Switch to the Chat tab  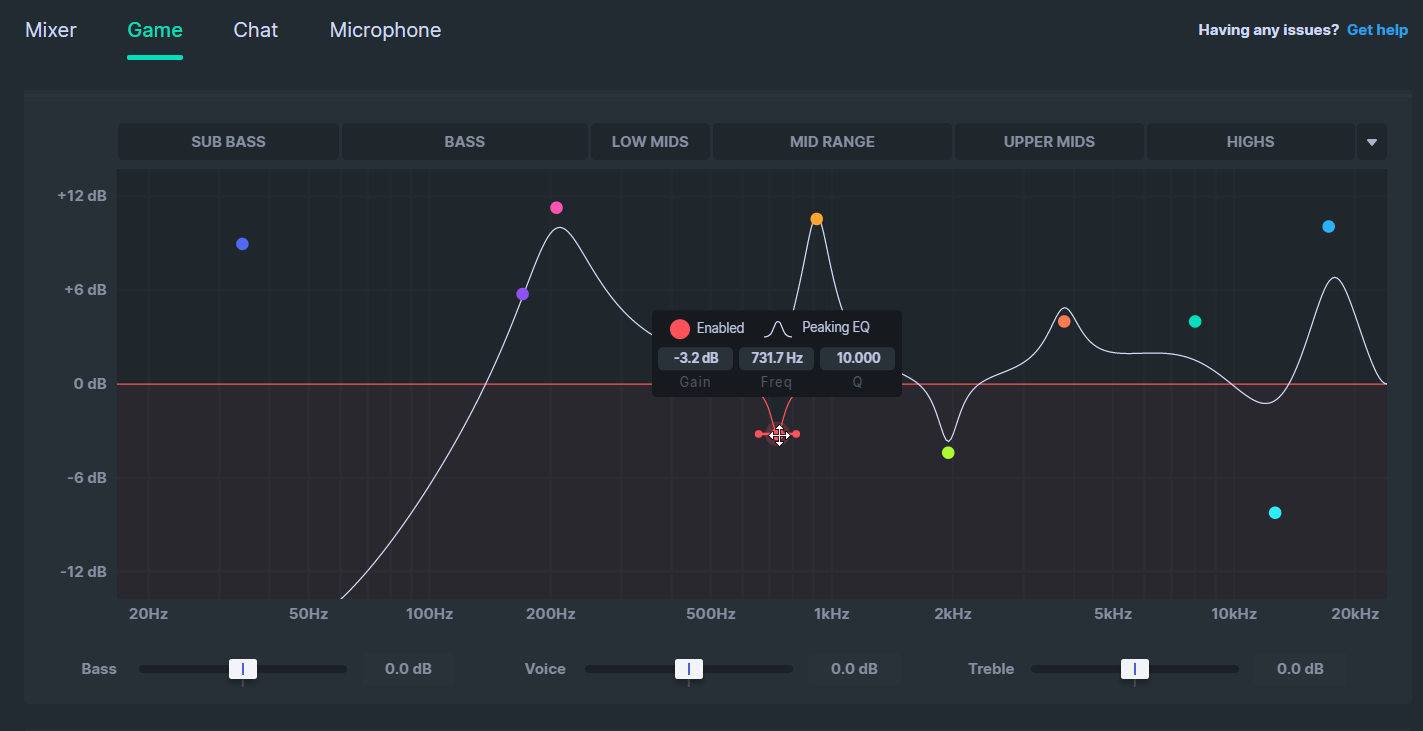(x=256, y=30)
